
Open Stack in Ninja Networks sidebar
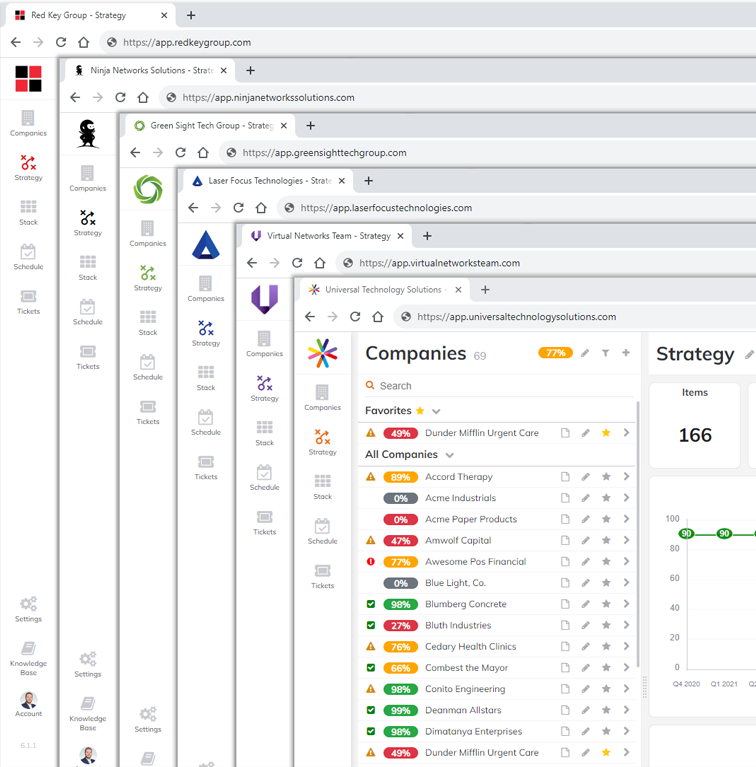click(x=88, y=268)
